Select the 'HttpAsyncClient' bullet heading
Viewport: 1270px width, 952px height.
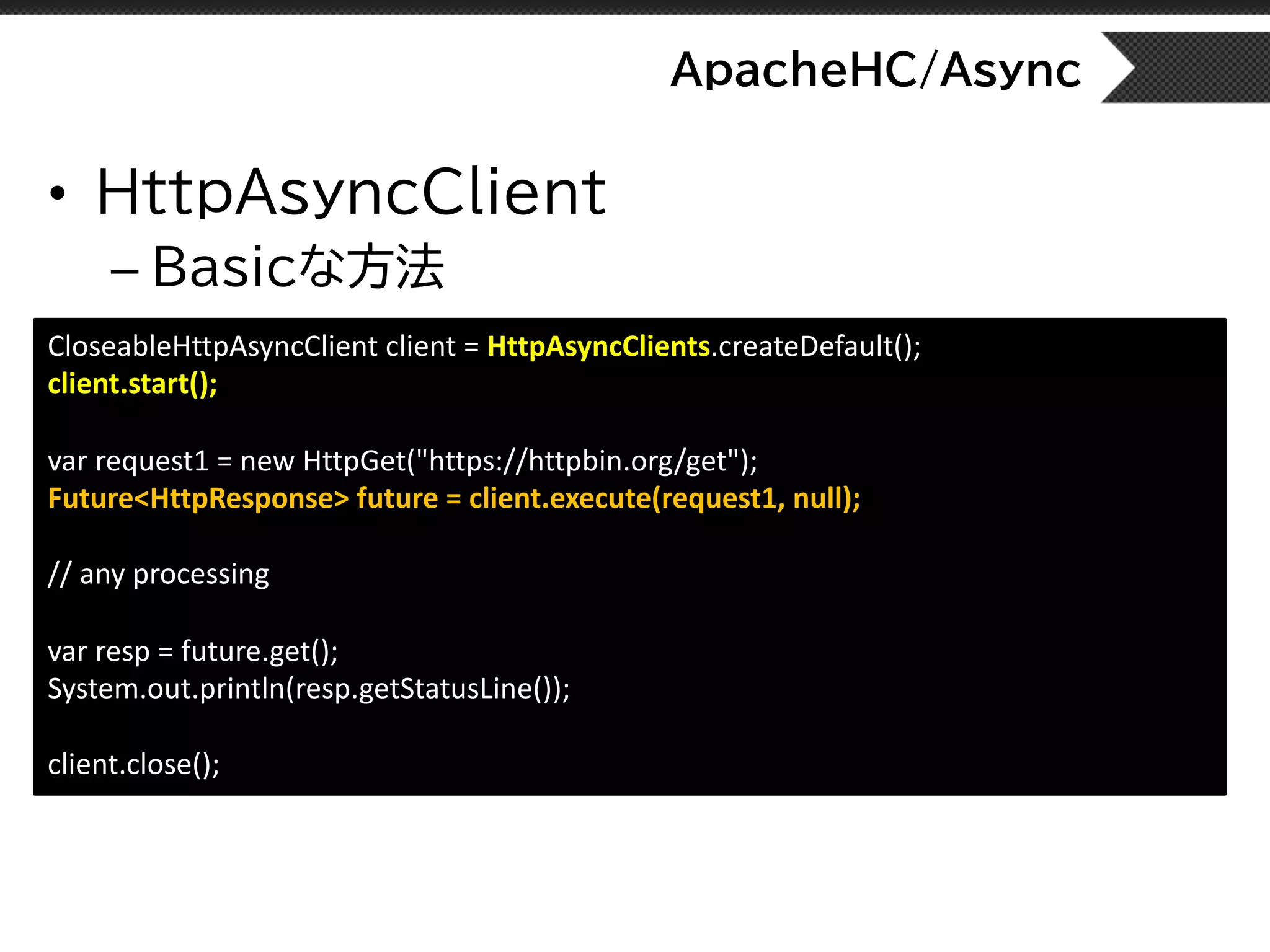coord(351,192)
